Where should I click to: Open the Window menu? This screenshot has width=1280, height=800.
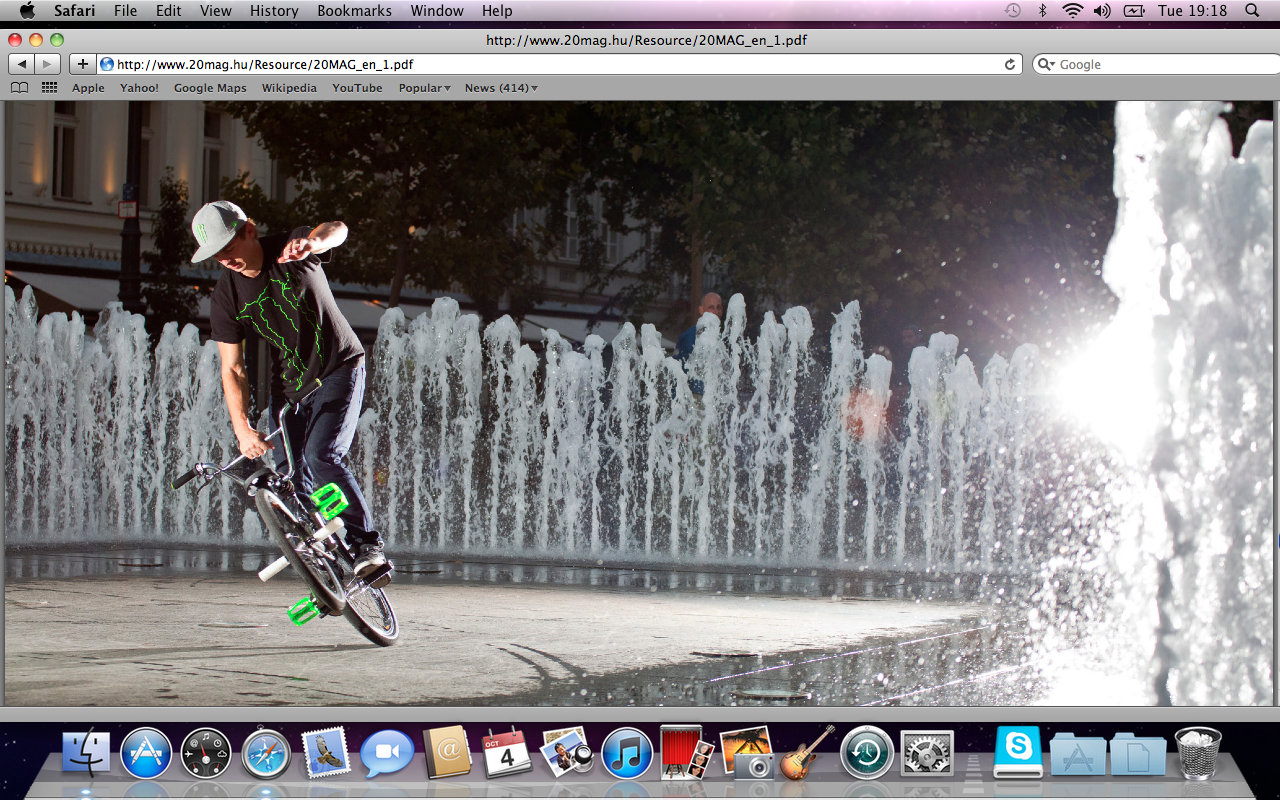pyautogui.click(x=437, y=10)
